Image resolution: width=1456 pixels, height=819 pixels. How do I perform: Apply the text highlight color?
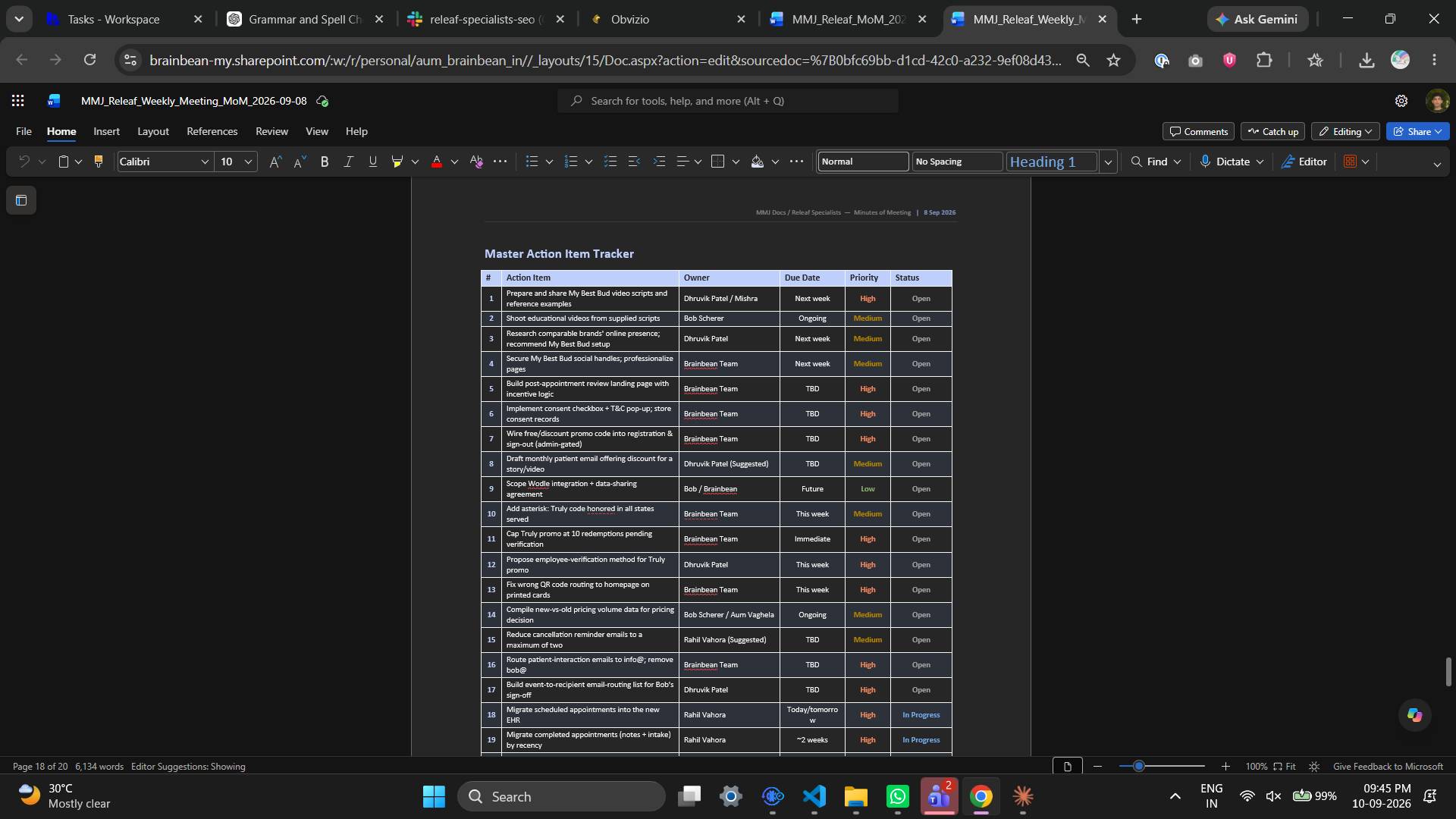tap(397, 162)
